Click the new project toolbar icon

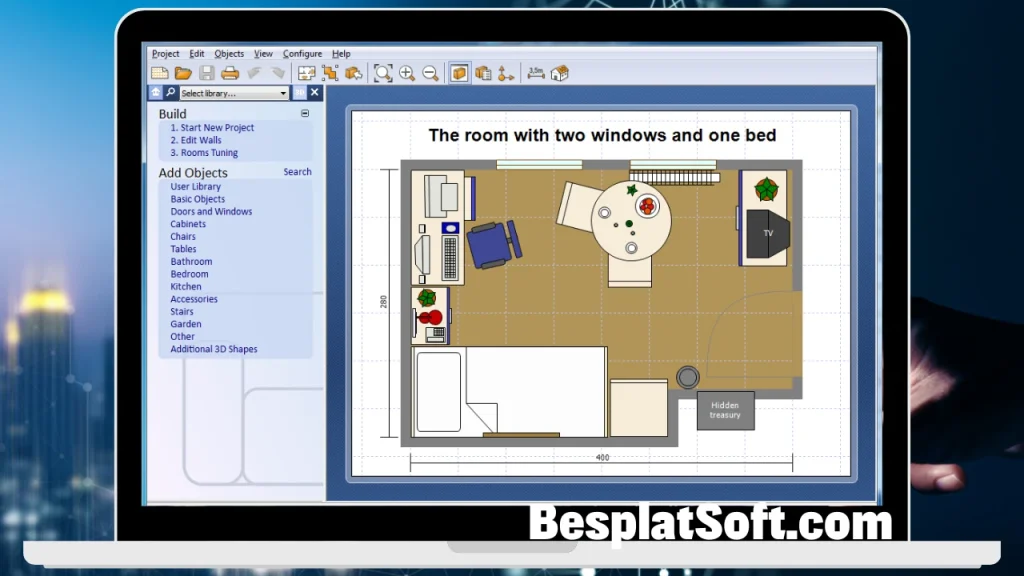(160, 73)
